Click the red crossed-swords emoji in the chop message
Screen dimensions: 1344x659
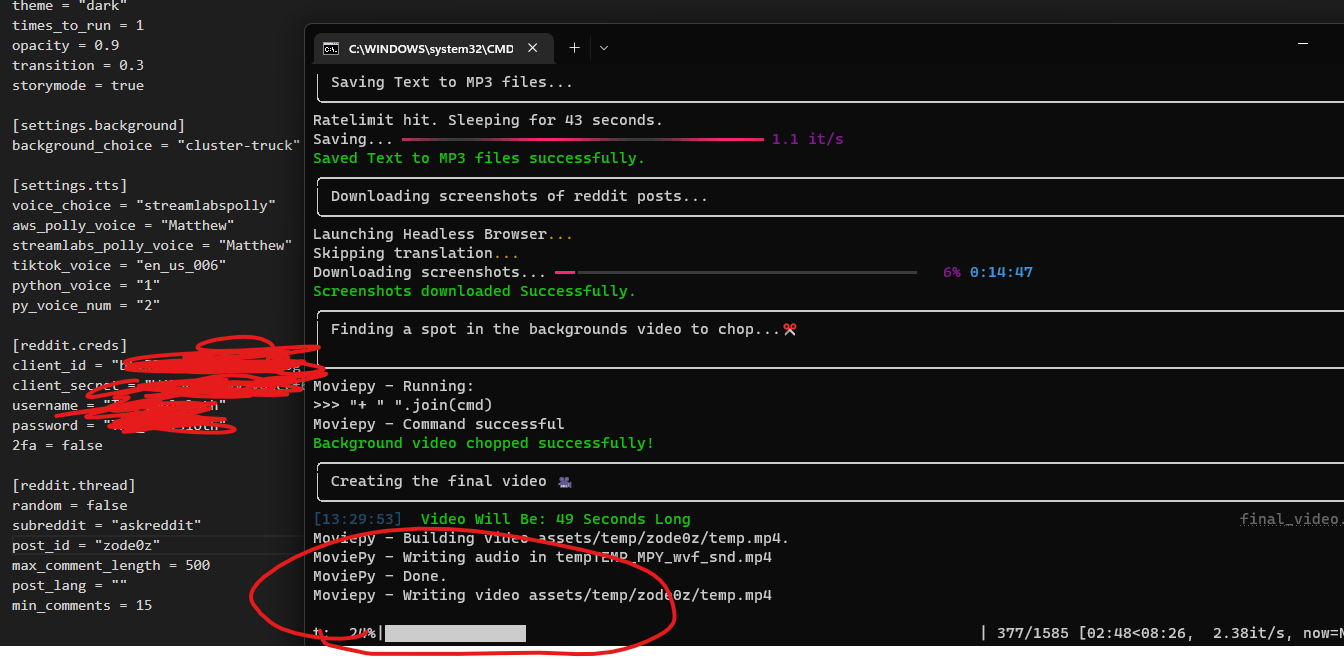[x=789, y=328]
